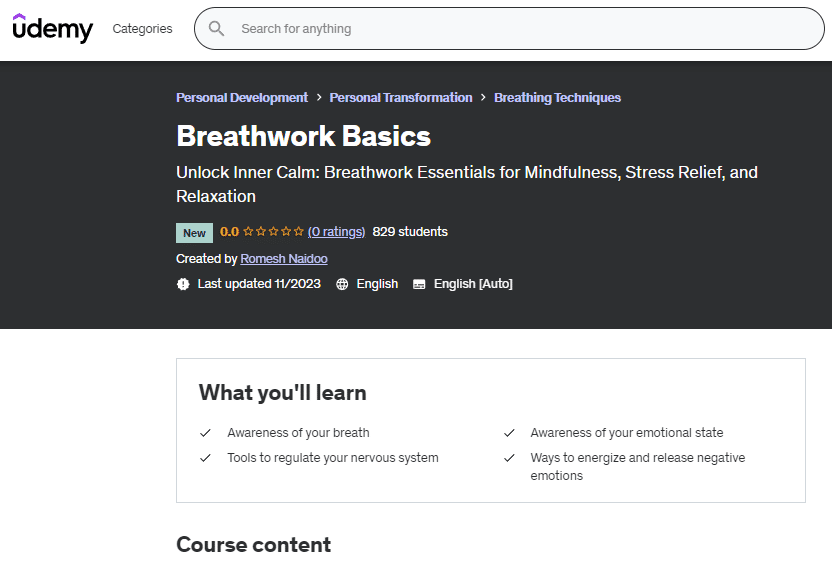Click the Udemy logo

52,28
